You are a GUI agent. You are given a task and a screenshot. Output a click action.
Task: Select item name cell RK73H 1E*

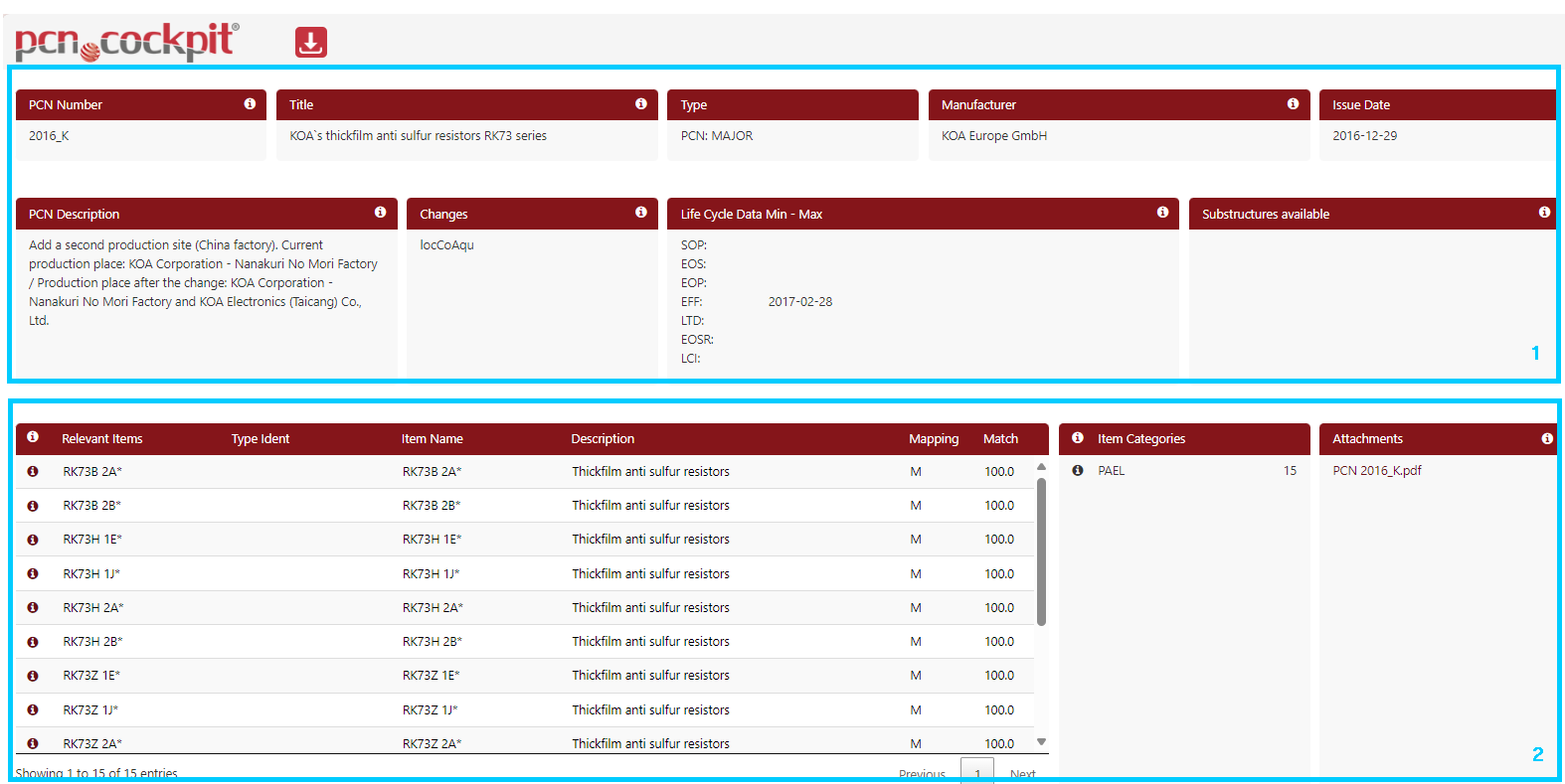pyautogui.click(x=432, y=540)
